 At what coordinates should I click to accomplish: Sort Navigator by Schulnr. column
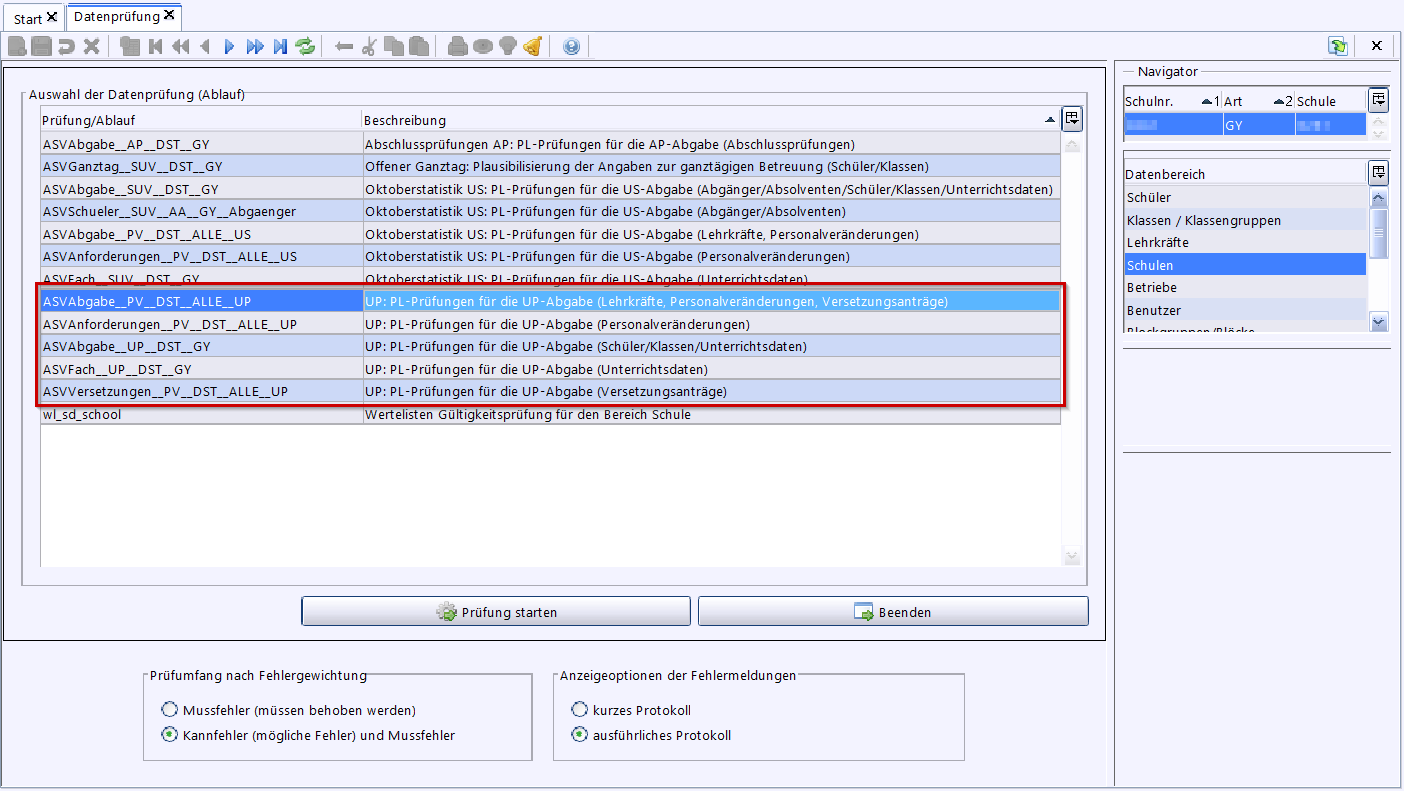pyautogui.click(x=1172, y=101)
